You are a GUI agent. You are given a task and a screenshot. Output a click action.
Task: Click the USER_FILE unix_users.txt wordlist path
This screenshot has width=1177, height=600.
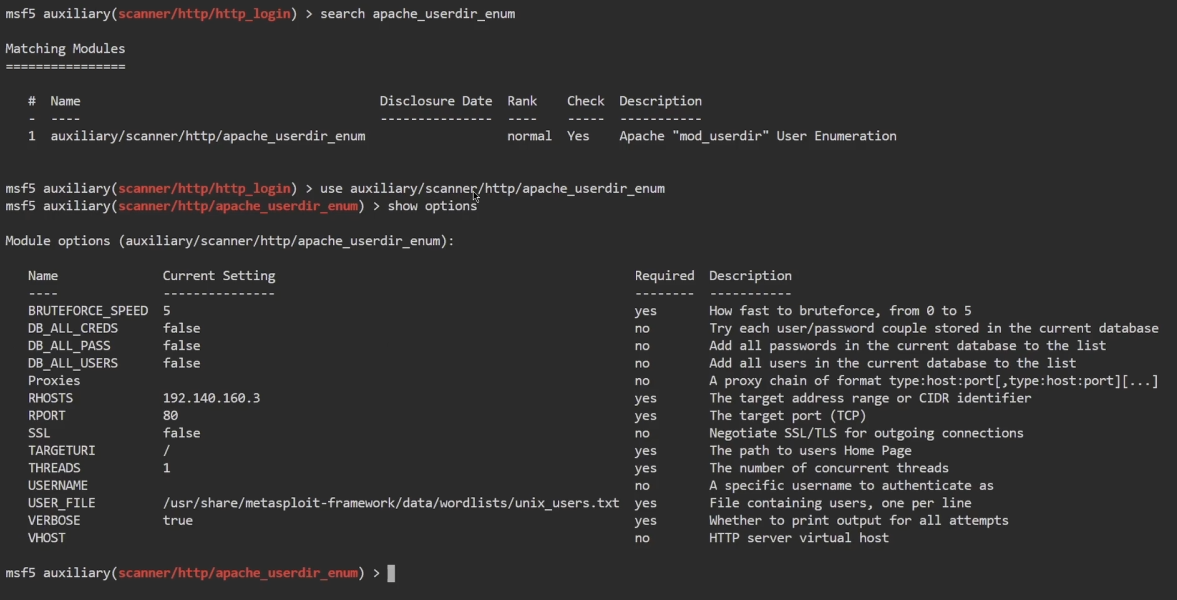(391, 503)
